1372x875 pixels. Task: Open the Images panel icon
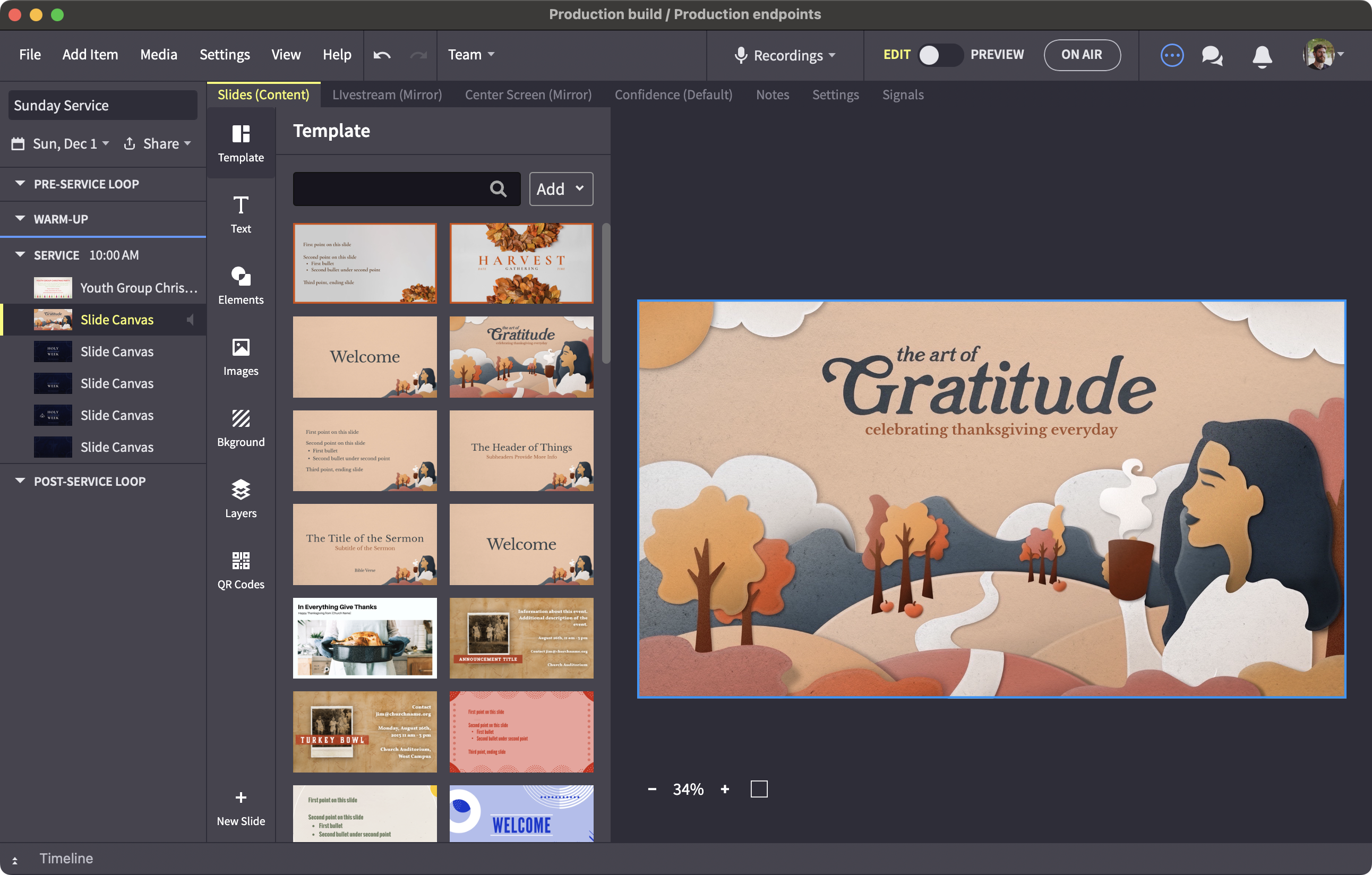(x=241, y=348)
